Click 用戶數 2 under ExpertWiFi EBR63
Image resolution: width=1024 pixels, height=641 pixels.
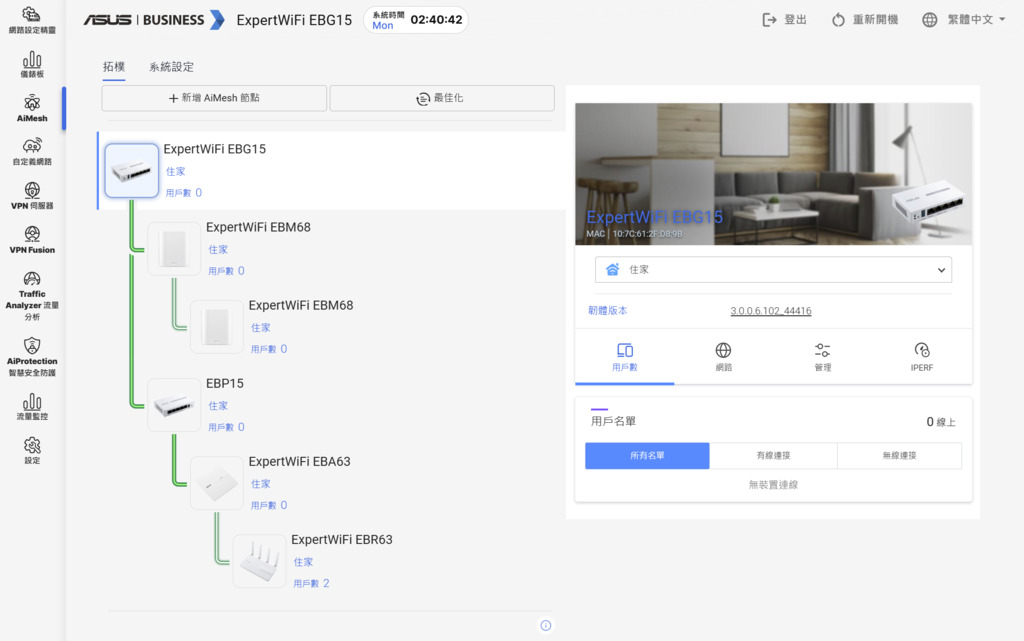[312, 584]
